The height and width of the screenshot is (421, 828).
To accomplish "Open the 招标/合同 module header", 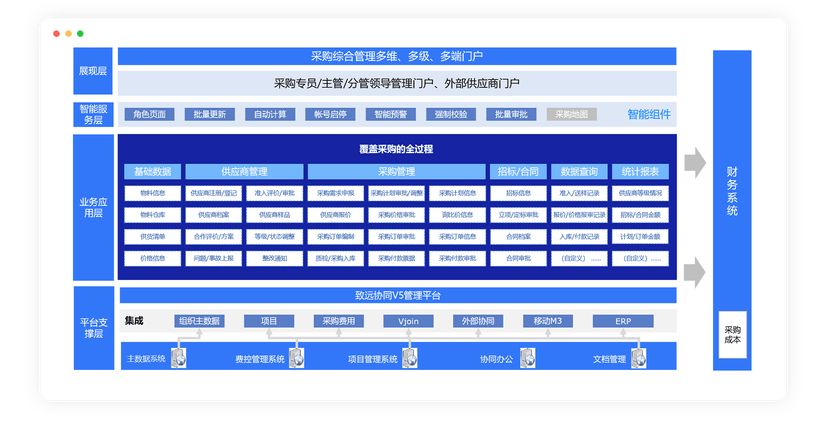I will 518,171.
